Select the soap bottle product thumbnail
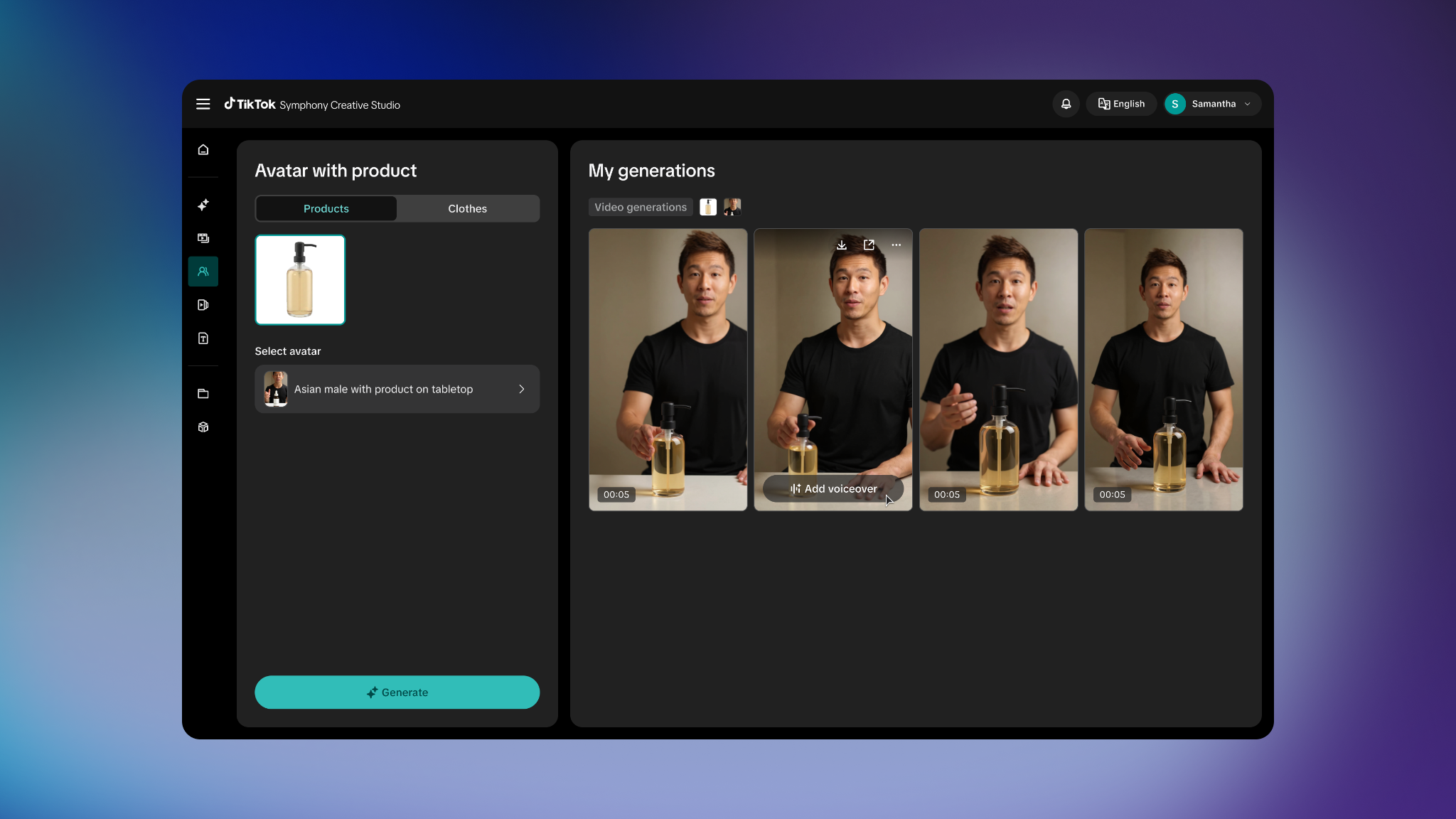The height and width of the screenshot is (819, 1456). (x=299, y=279)
